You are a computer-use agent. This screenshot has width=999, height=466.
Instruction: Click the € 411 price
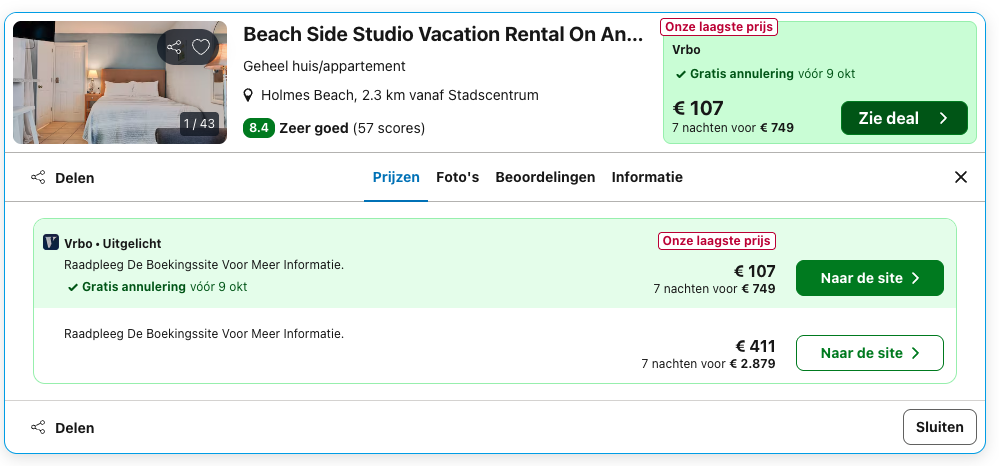(756, 346)
